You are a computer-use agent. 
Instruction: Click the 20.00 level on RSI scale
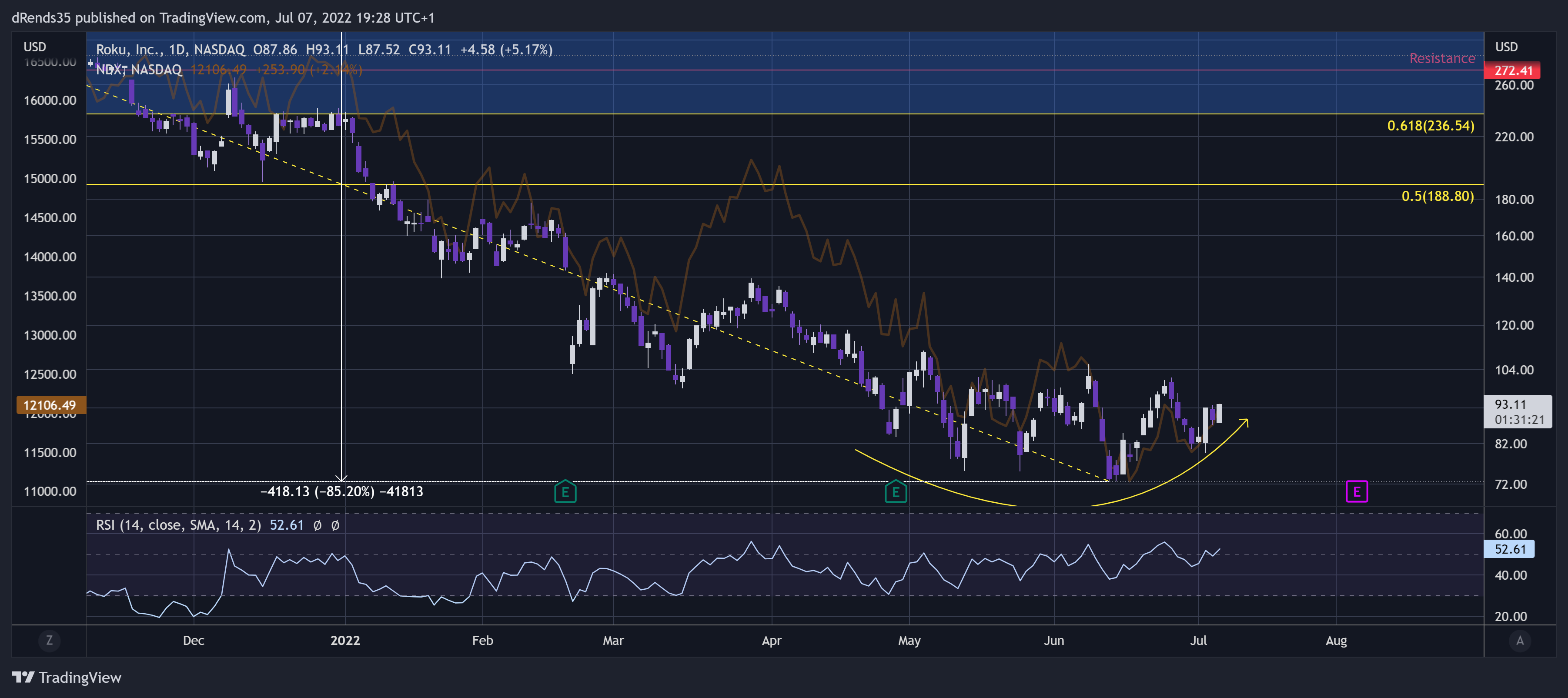(x=1510, y=616)
